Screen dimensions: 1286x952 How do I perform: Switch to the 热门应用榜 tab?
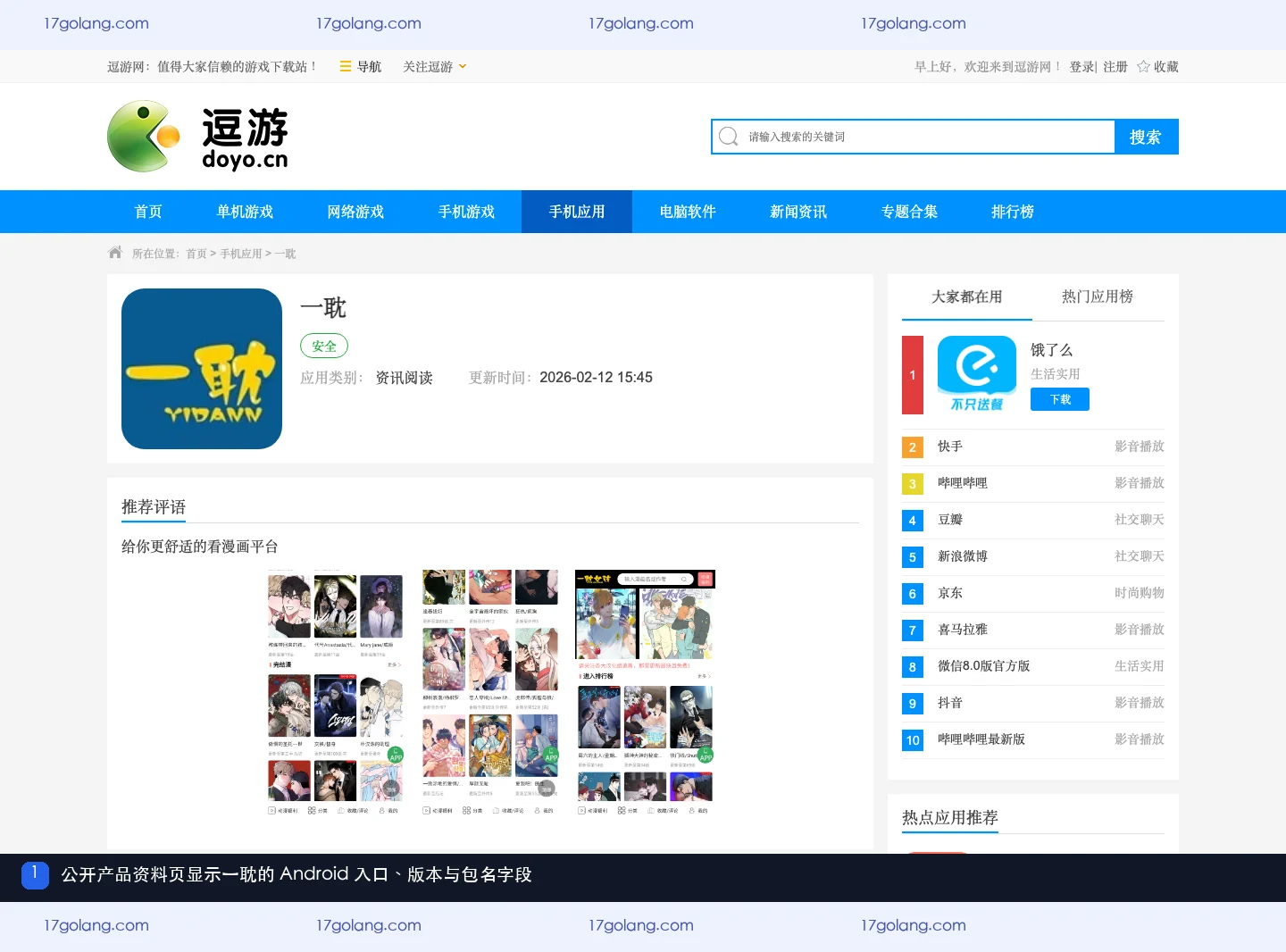1098,296
